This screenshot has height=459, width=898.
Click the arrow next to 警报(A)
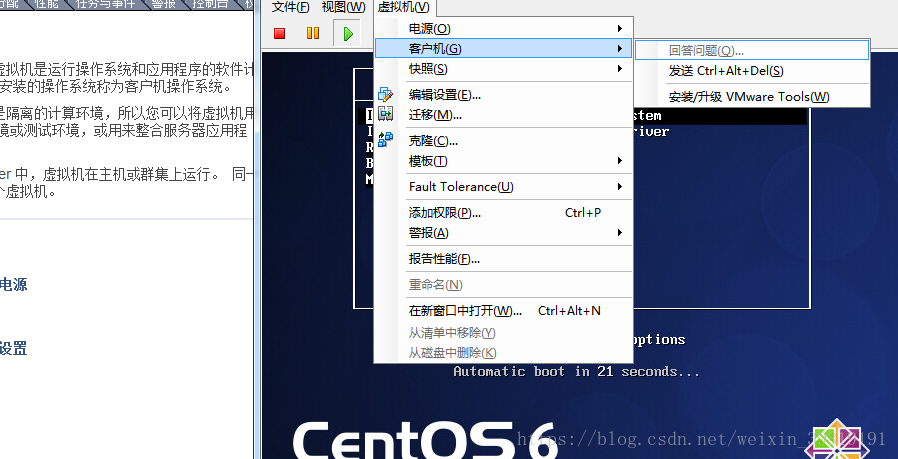[620, 233]
